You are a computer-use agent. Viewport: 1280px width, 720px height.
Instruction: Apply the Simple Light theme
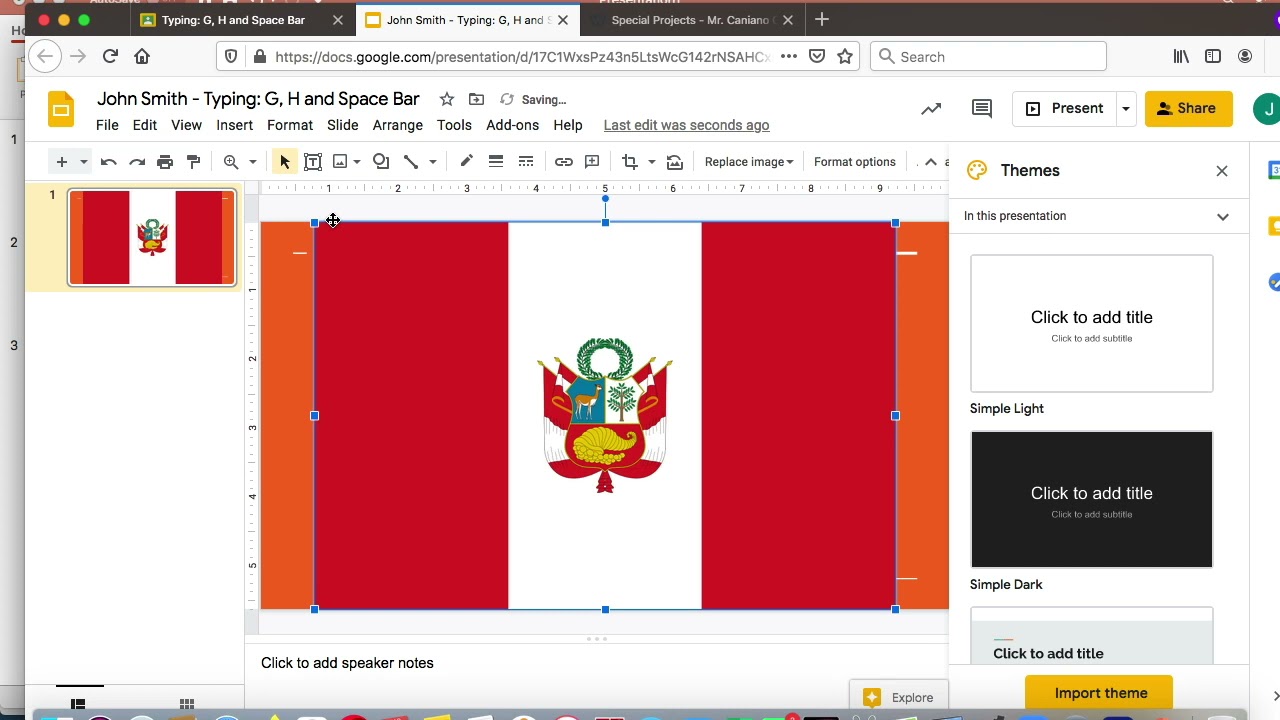(1092, 323)
